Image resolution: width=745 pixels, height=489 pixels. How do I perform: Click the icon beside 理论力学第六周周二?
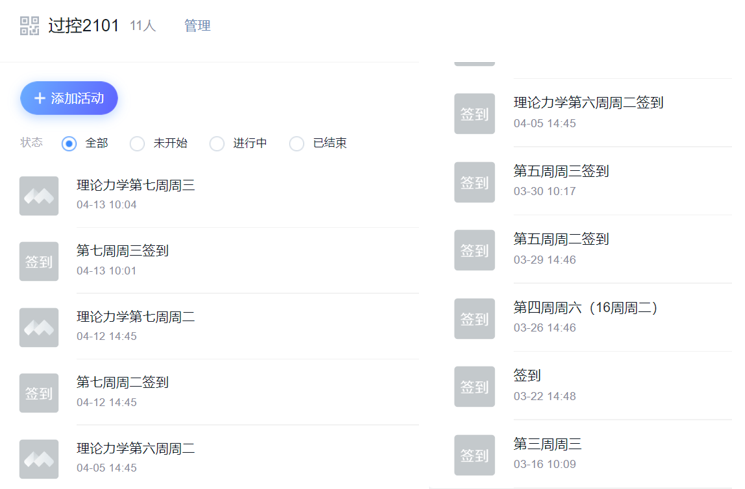pyautogui.click(x=39, y=459)
